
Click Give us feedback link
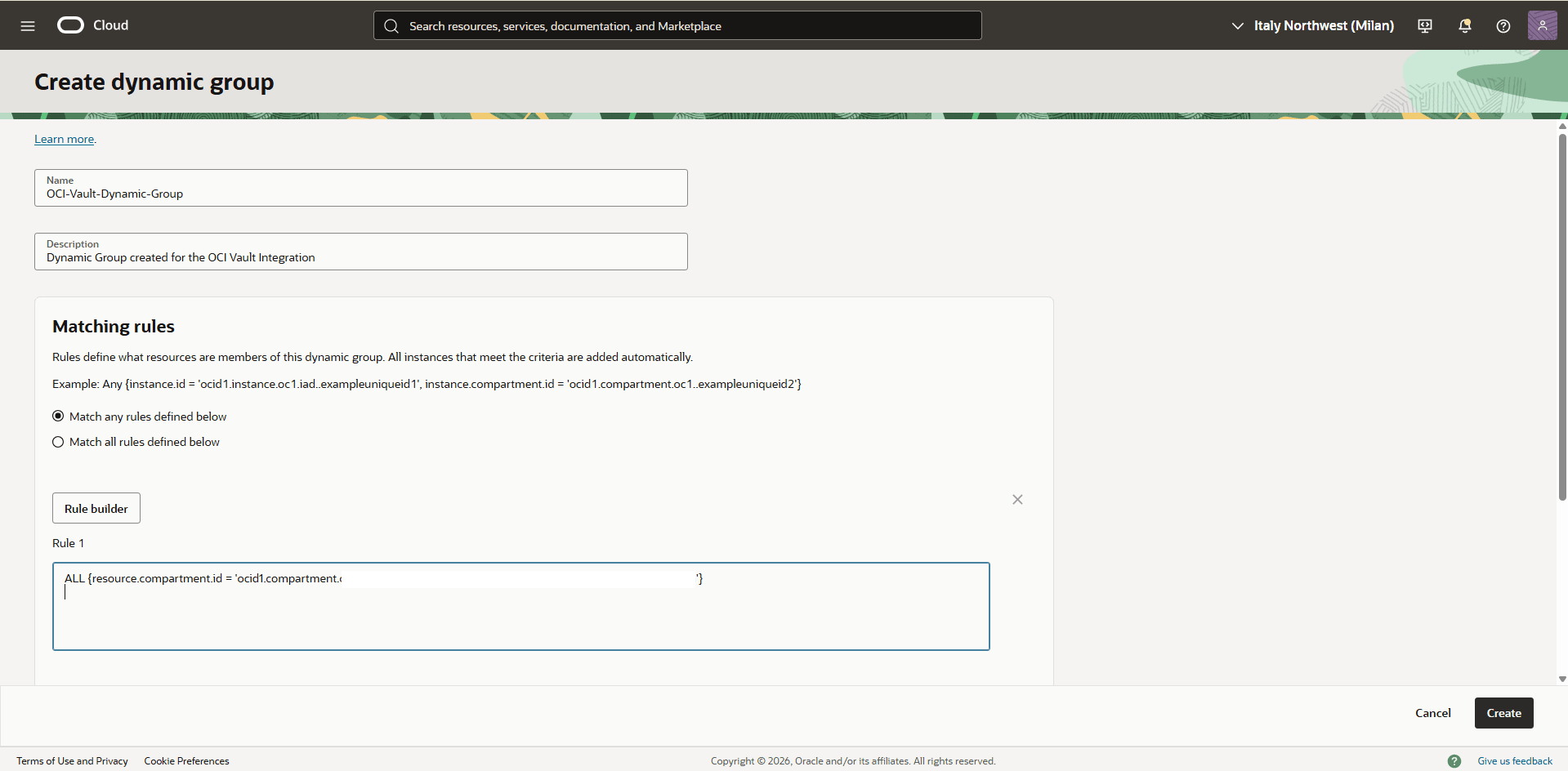1515,761
